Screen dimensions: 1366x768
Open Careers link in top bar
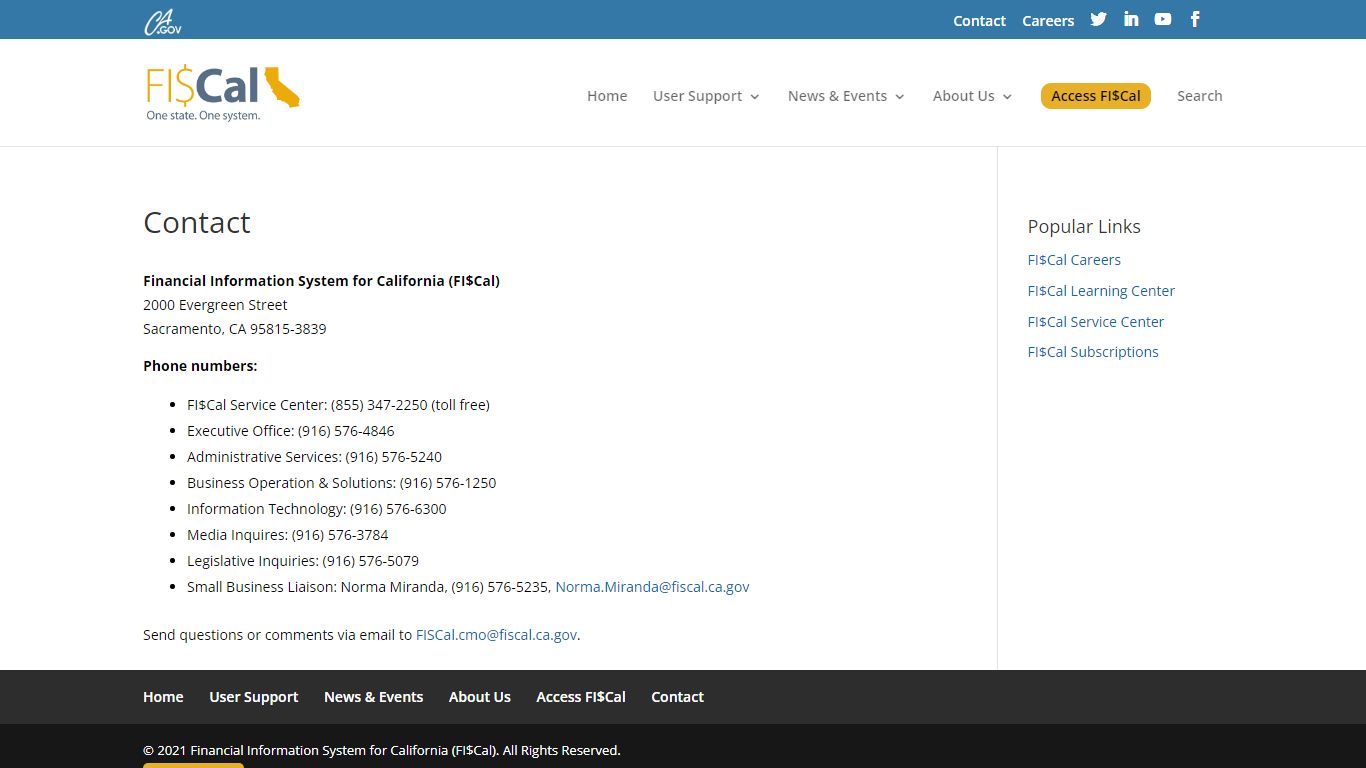(x=1048, y=21)
